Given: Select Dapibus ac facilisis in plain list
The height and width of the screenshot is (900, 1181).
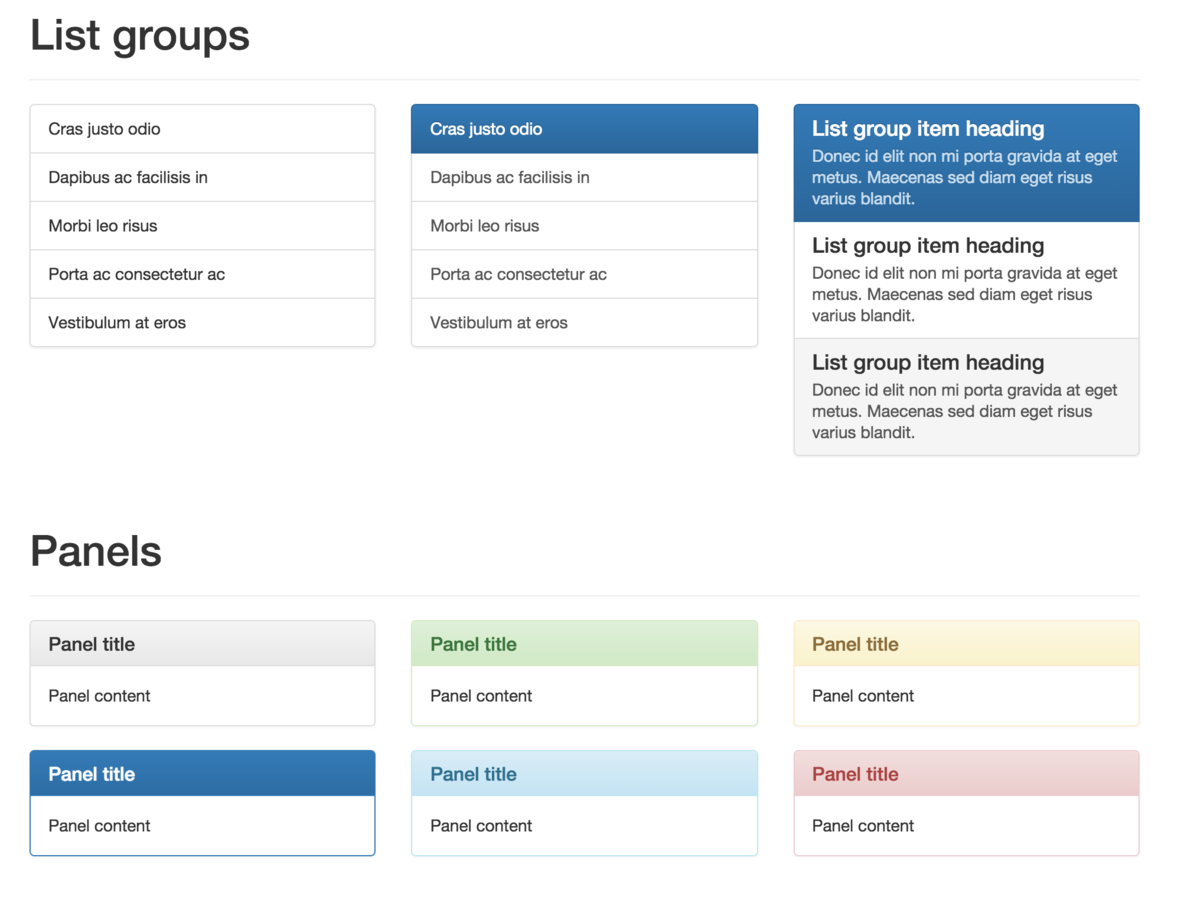Looking at the screenshot, I should point(203,177).
